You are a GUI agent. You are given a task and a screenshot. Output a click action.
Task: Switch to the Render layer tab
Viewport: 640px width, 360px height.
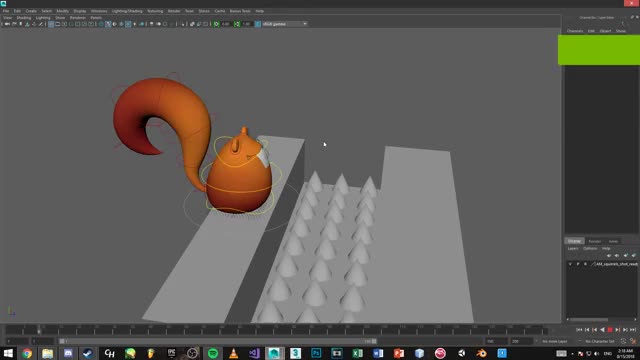[594, 241]
